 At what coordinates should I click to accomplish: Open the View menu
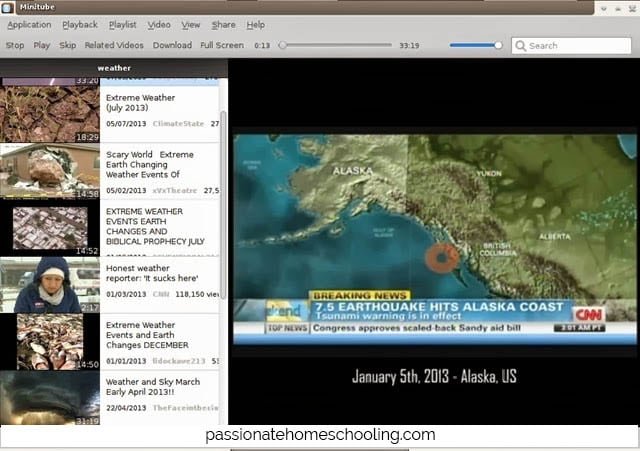click(x=191, y=25)
